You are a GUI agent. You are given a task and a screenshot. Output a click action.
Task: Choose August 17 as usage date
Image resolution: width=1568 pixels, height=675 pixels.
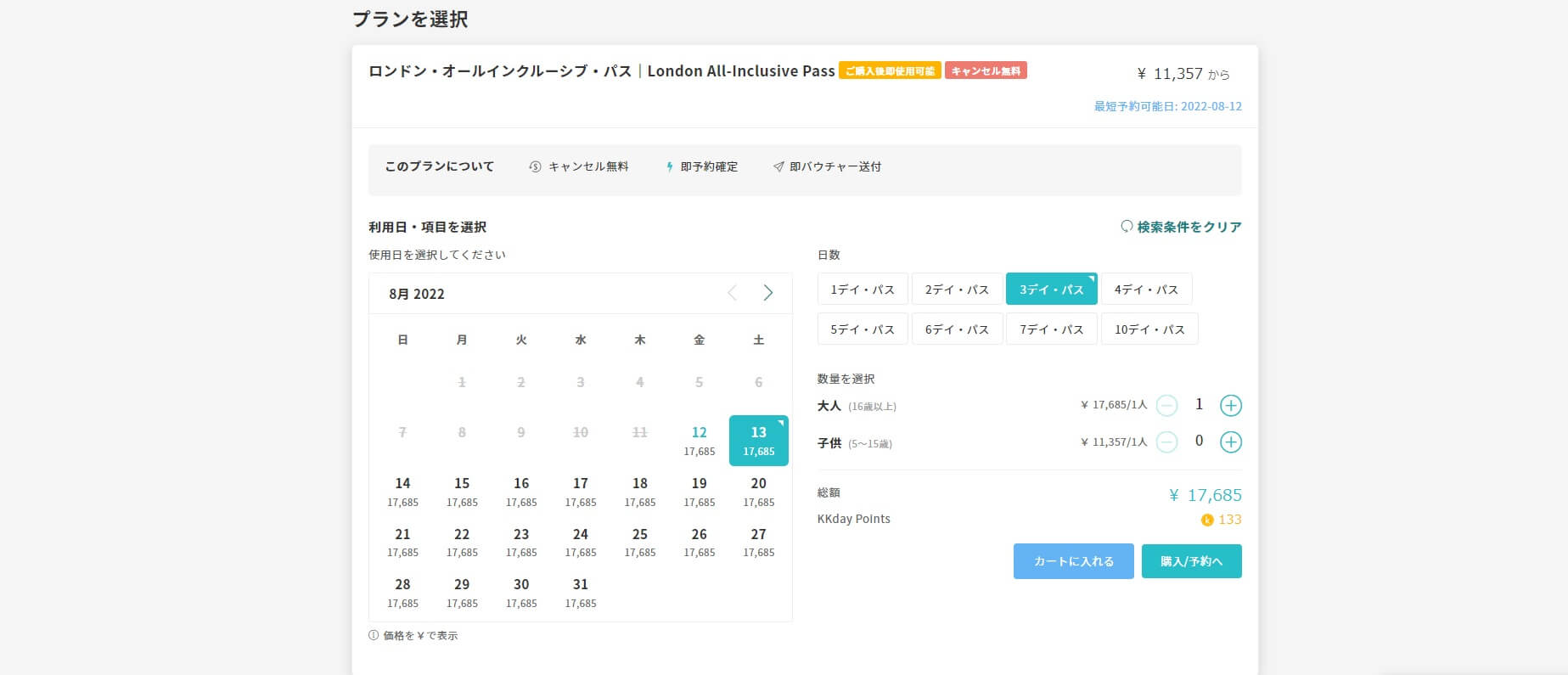[581, 492]
